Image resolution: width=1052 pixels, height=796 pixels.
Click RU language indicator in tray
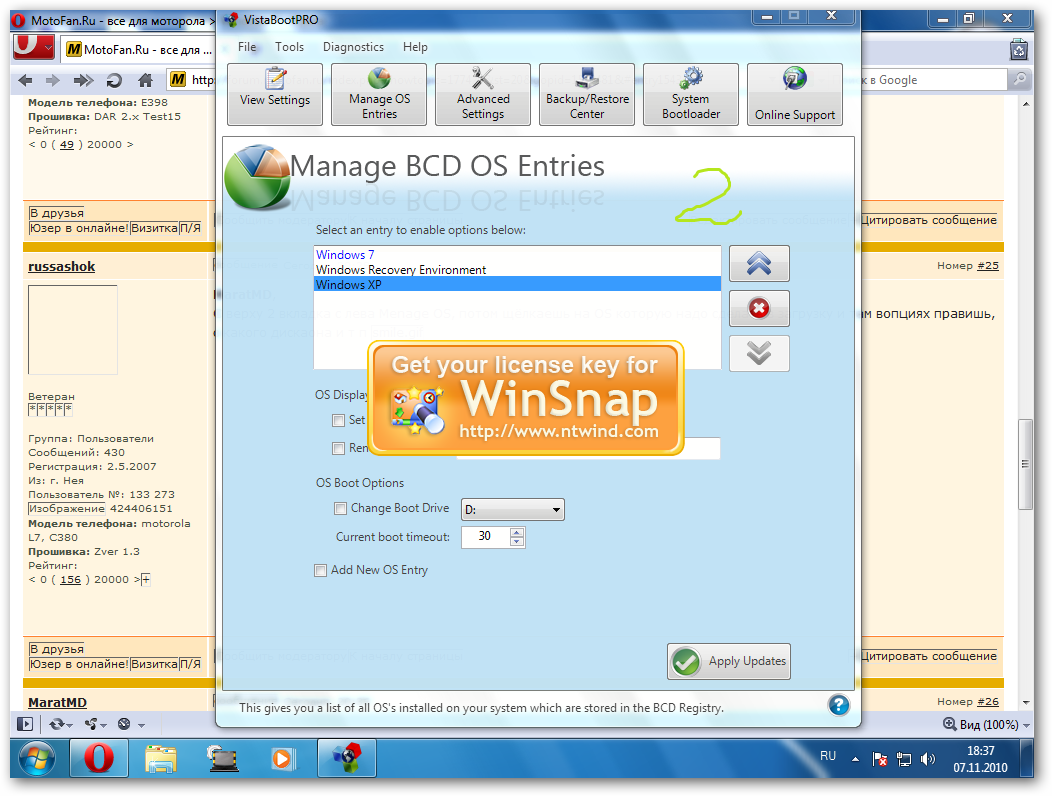(828, 756)
